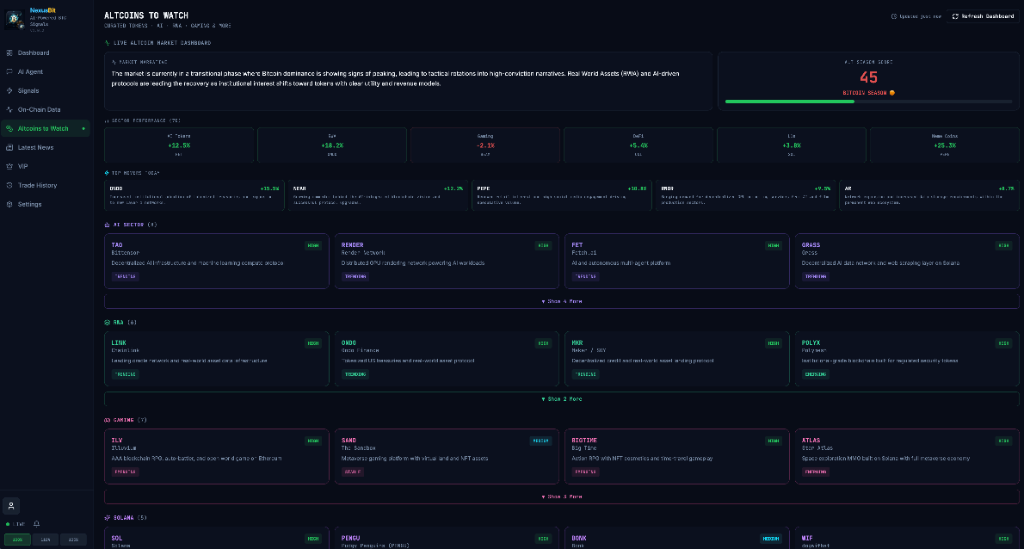Viewport: 1024px width, 549px height.
Task: Click the green LIVE status indicator
Action: 8,524
